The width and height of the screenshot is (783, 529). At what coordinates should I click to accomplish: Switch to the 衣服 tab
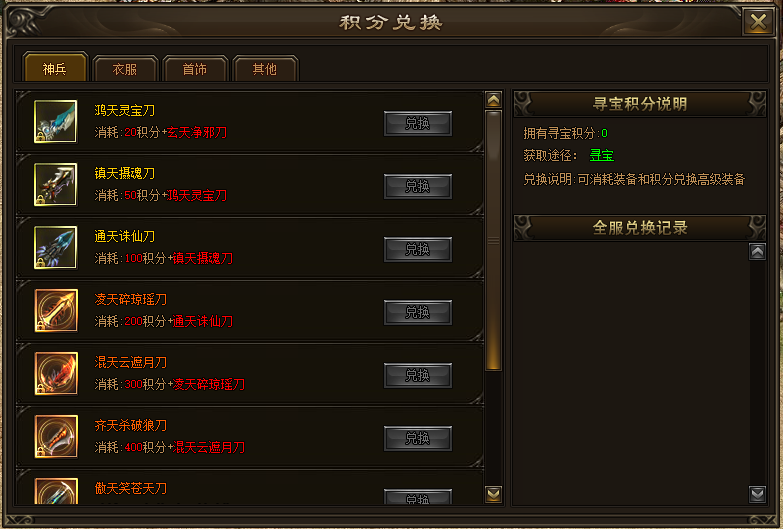(x=125, y=69)
